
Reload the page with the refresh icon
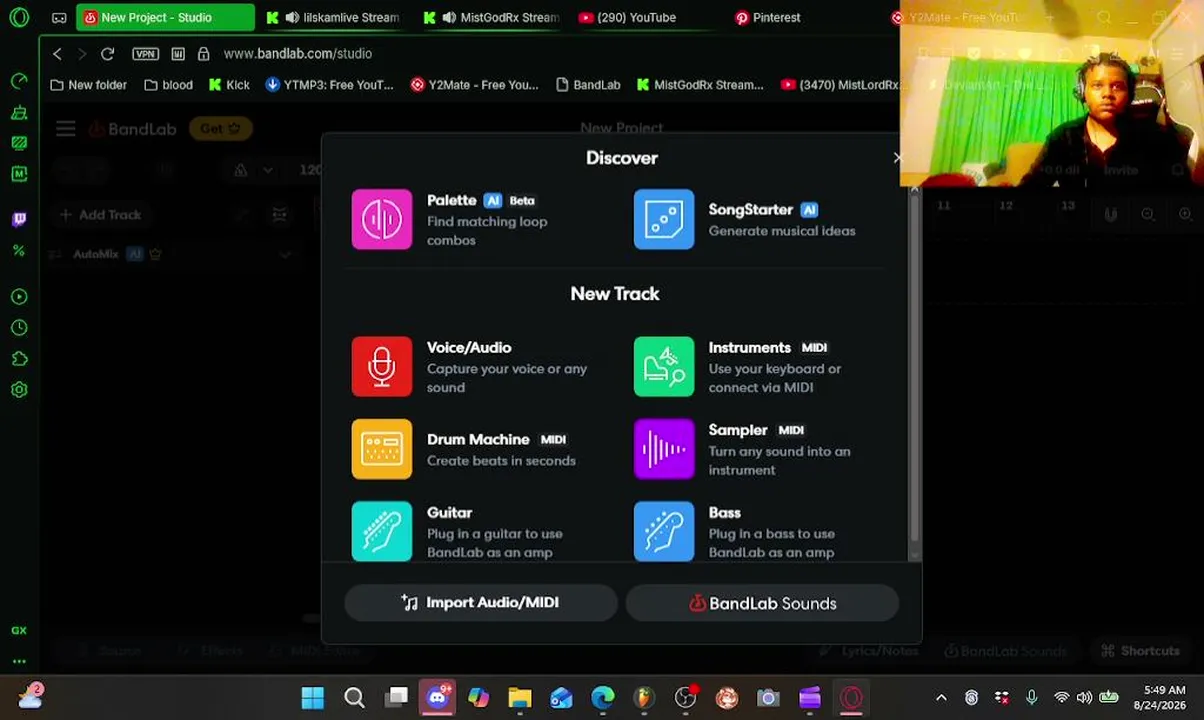[x=107, y=53]
